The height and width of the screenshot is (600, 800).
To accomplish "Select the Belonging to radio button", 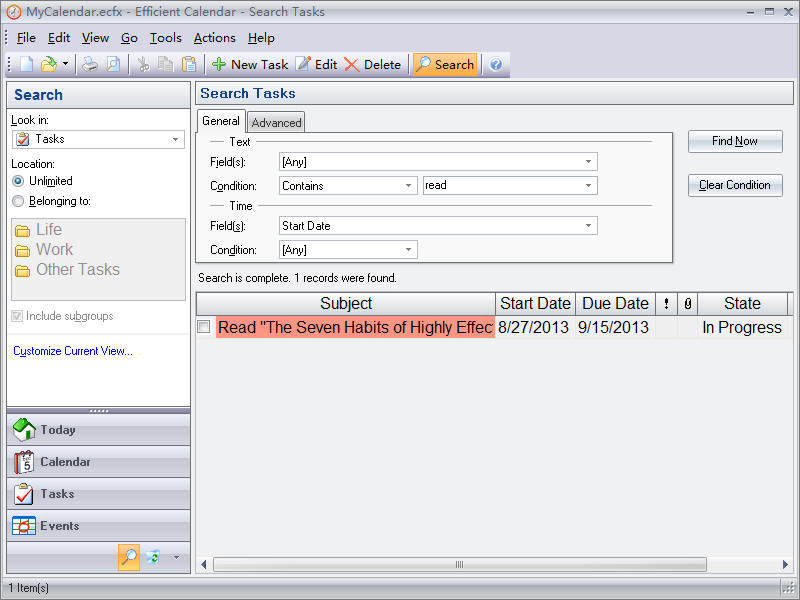I will click(x=18, y=201).
